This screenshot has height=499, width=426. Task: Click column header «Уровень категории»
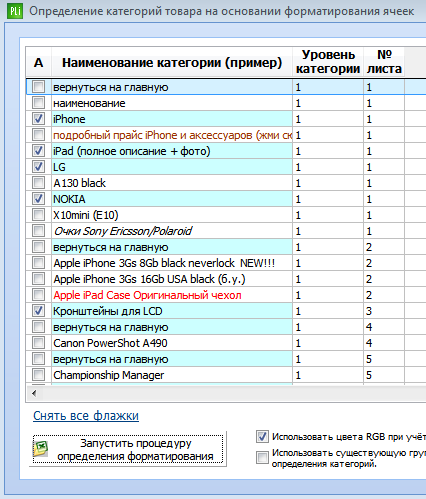pos(328,62)
